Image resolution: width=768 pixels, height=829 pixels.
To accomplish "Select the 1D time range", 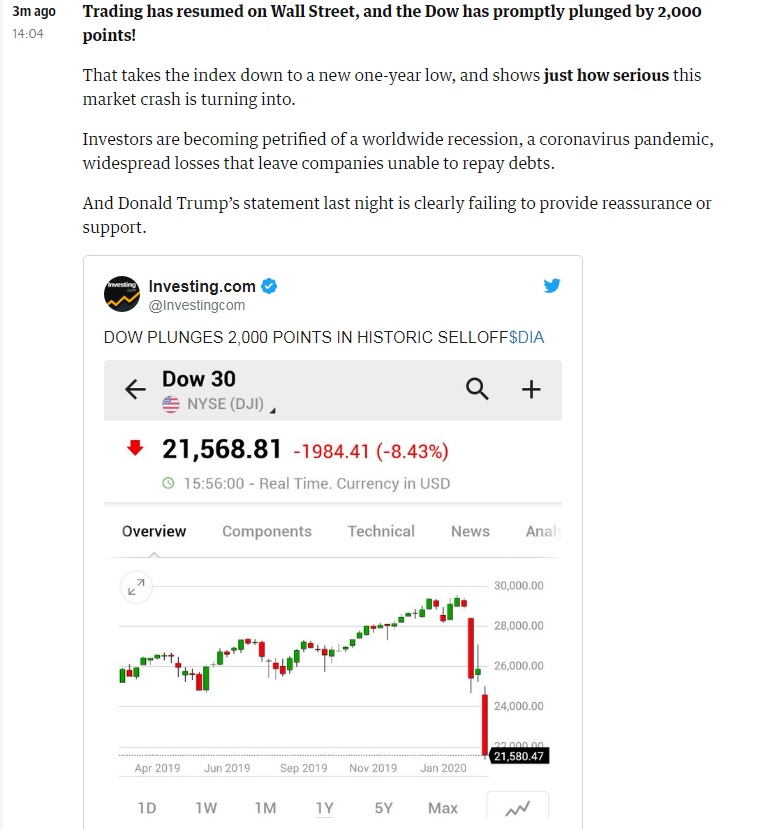I will coord(147,808).
